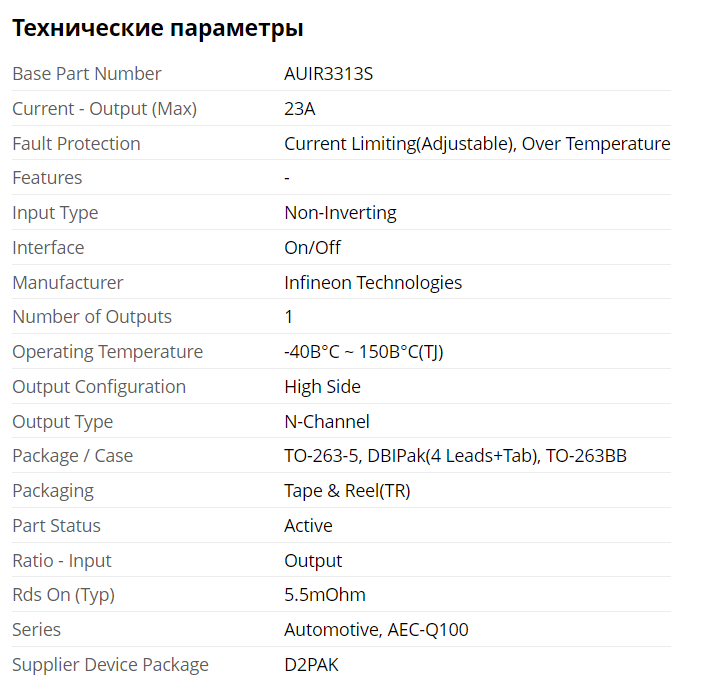Click the 'Infineon Technologies' manufacturer name

[373, 283]
